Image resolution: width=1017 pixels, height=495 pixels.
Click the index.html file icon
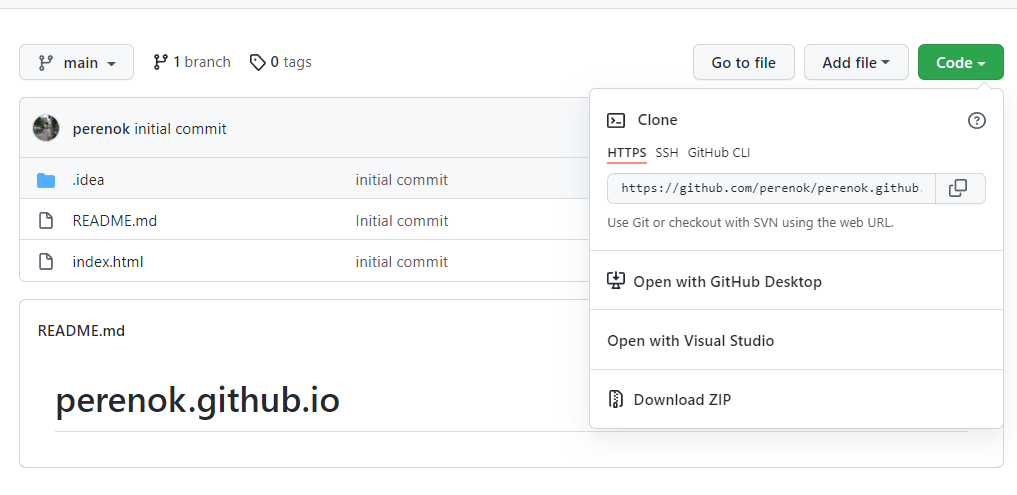pos(46,262)
